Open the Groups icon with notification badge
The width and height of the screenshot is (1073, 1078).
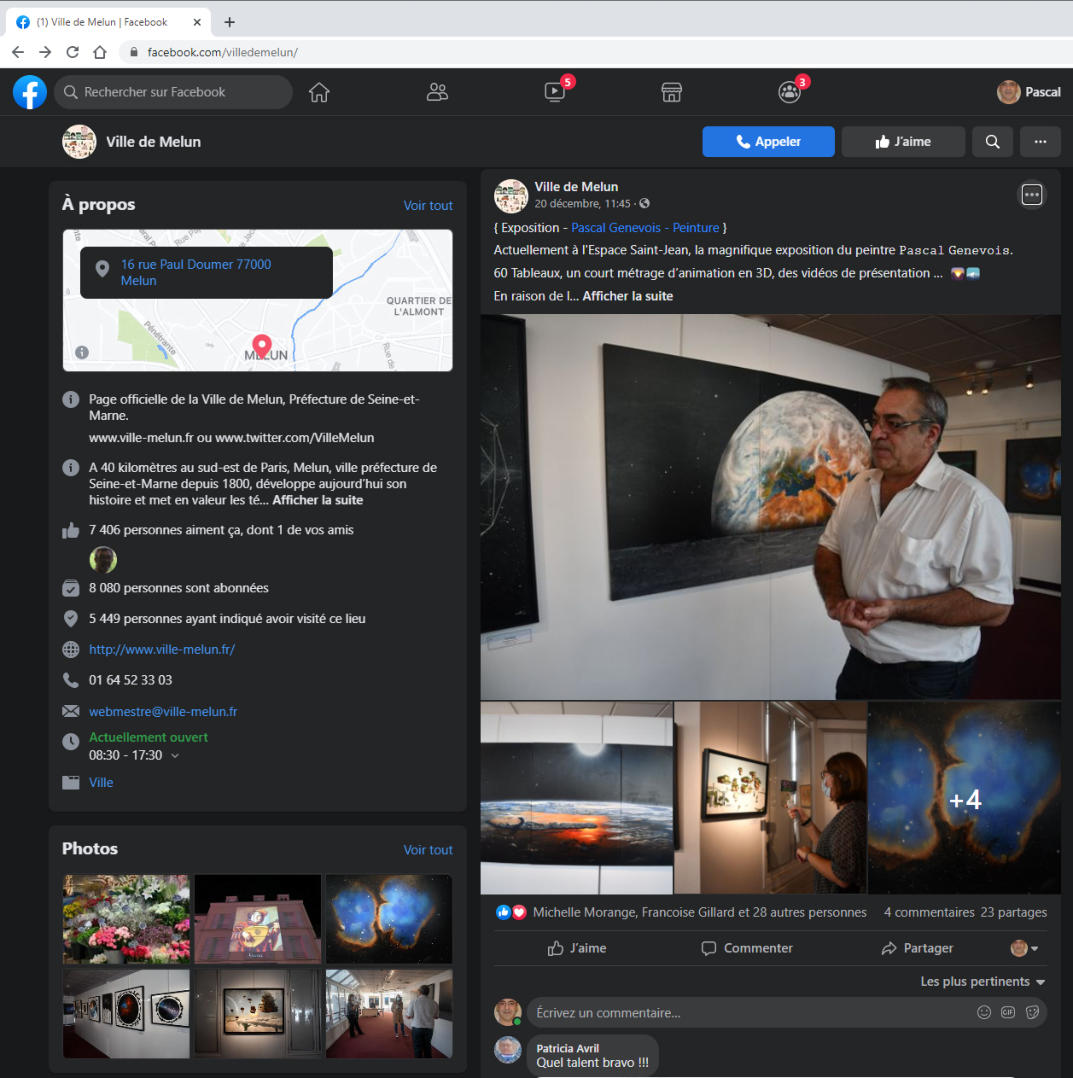point(789,92)
